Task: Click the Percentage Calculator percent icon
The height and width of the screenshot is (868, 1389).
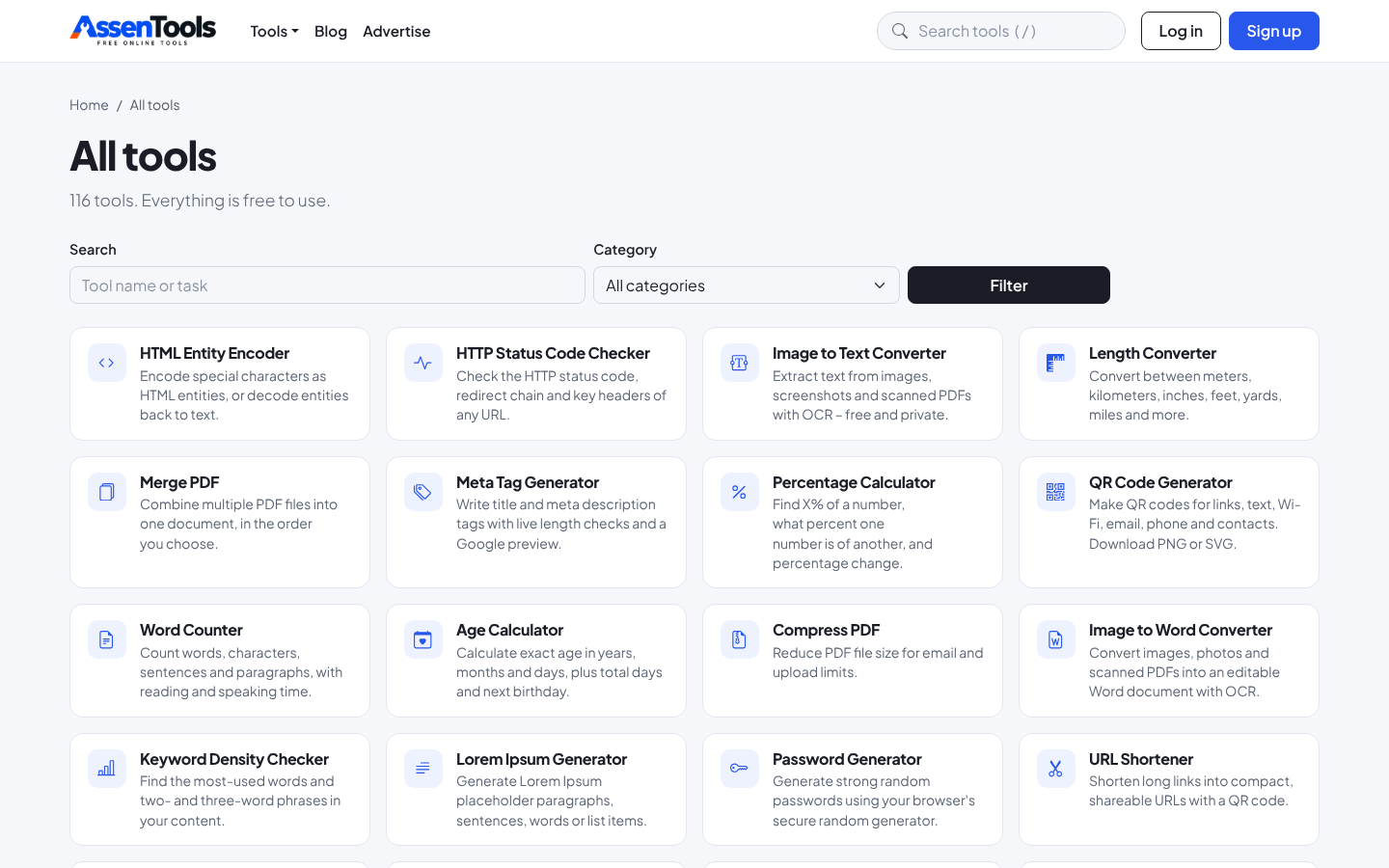Action: point(740,492)
